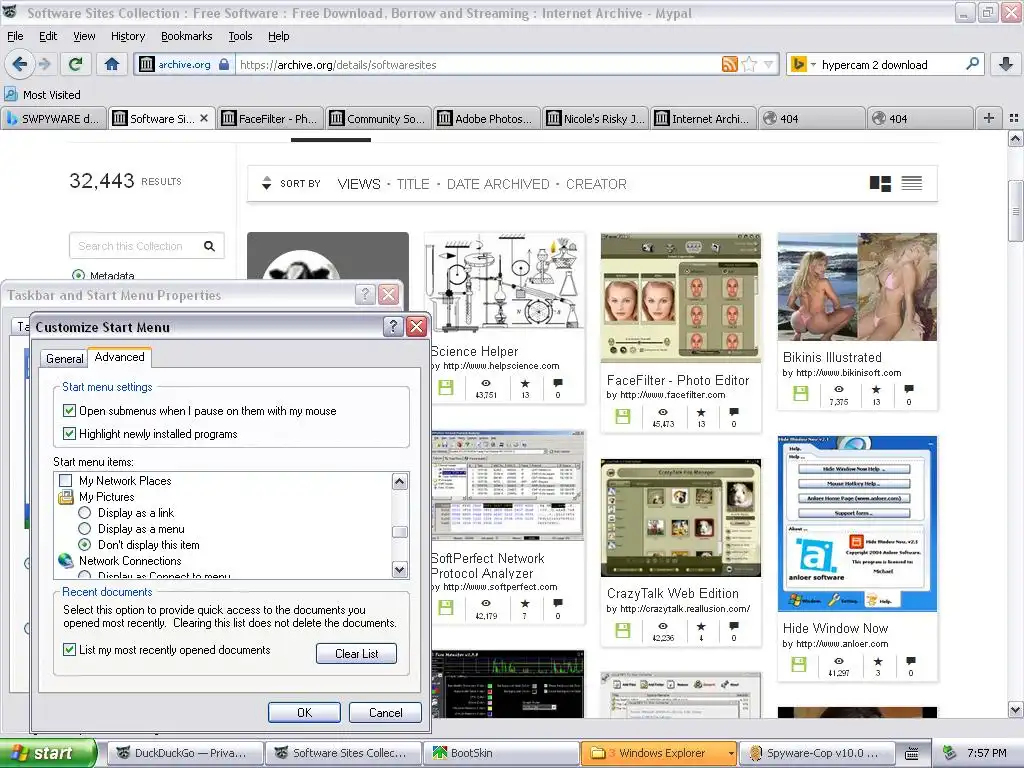Screen dimensions: 1024x768
Task: Click the padlock icon beside archive.org
Action: (x=224, y=64)
